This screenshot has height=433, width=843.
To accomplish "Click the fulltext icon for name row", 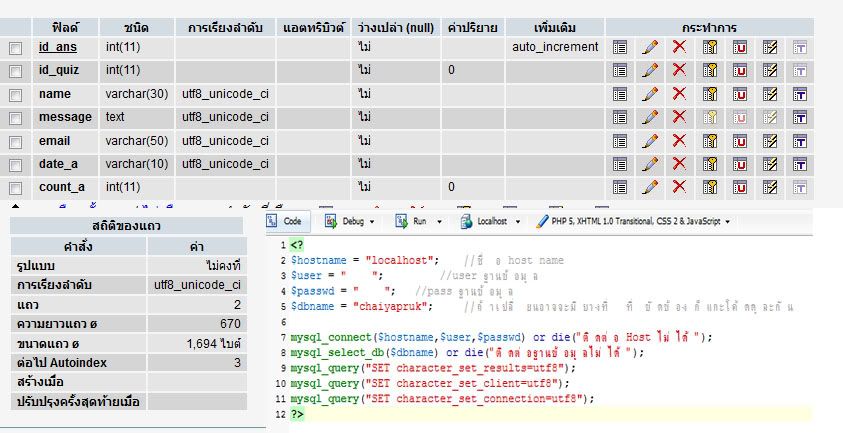I will coord(800,94).
